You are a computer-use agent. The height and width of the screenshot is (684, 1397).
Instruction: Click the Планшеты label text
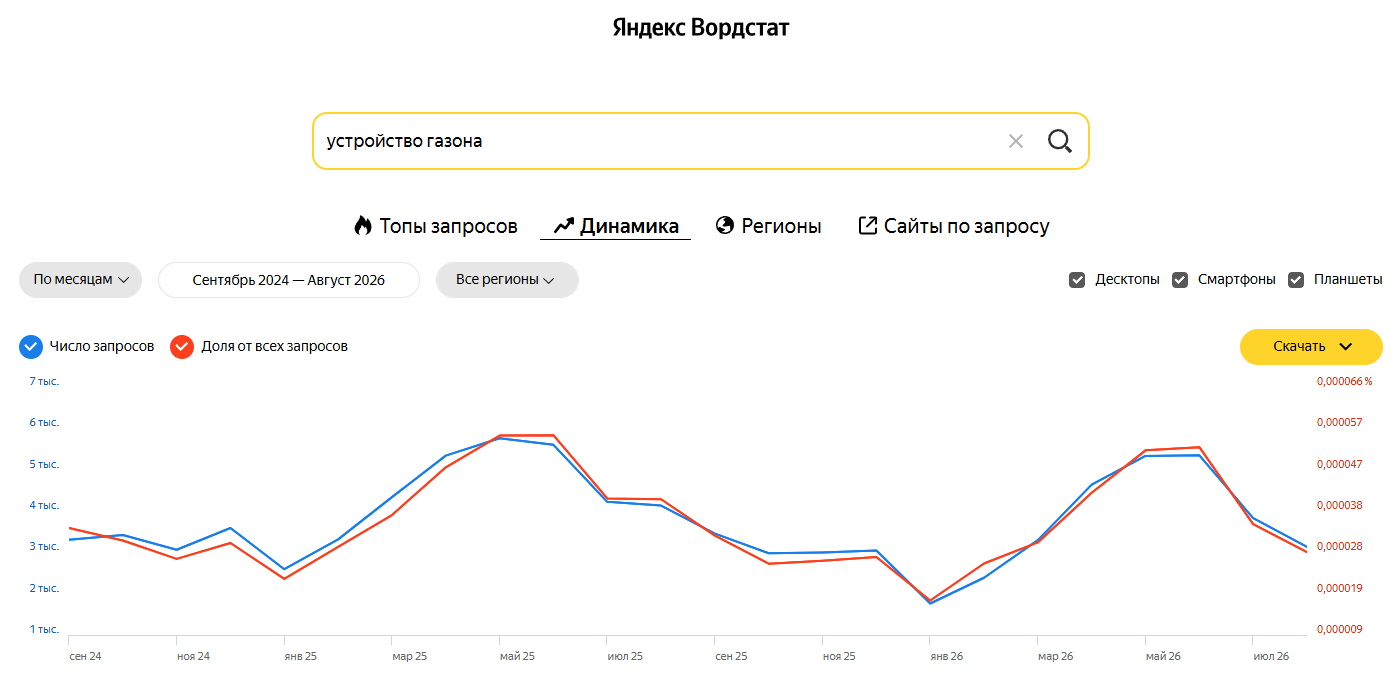(1348, 280)
